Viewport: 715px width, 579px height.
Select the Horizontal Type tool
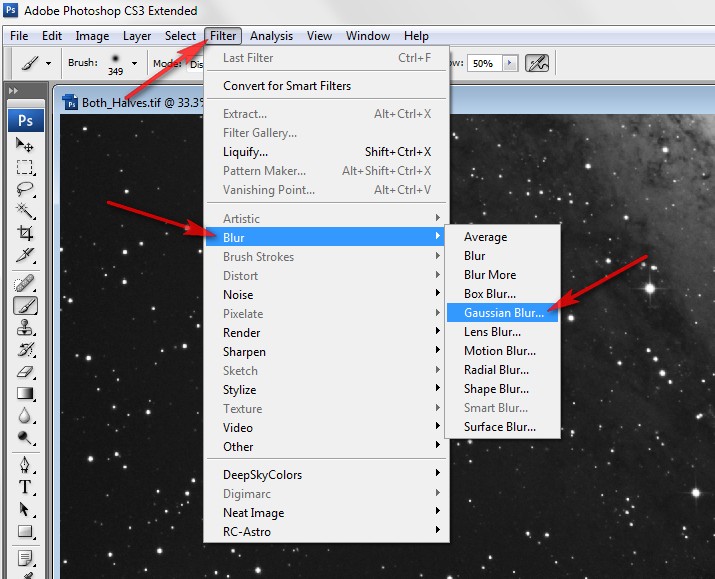[x=26, y=487]
